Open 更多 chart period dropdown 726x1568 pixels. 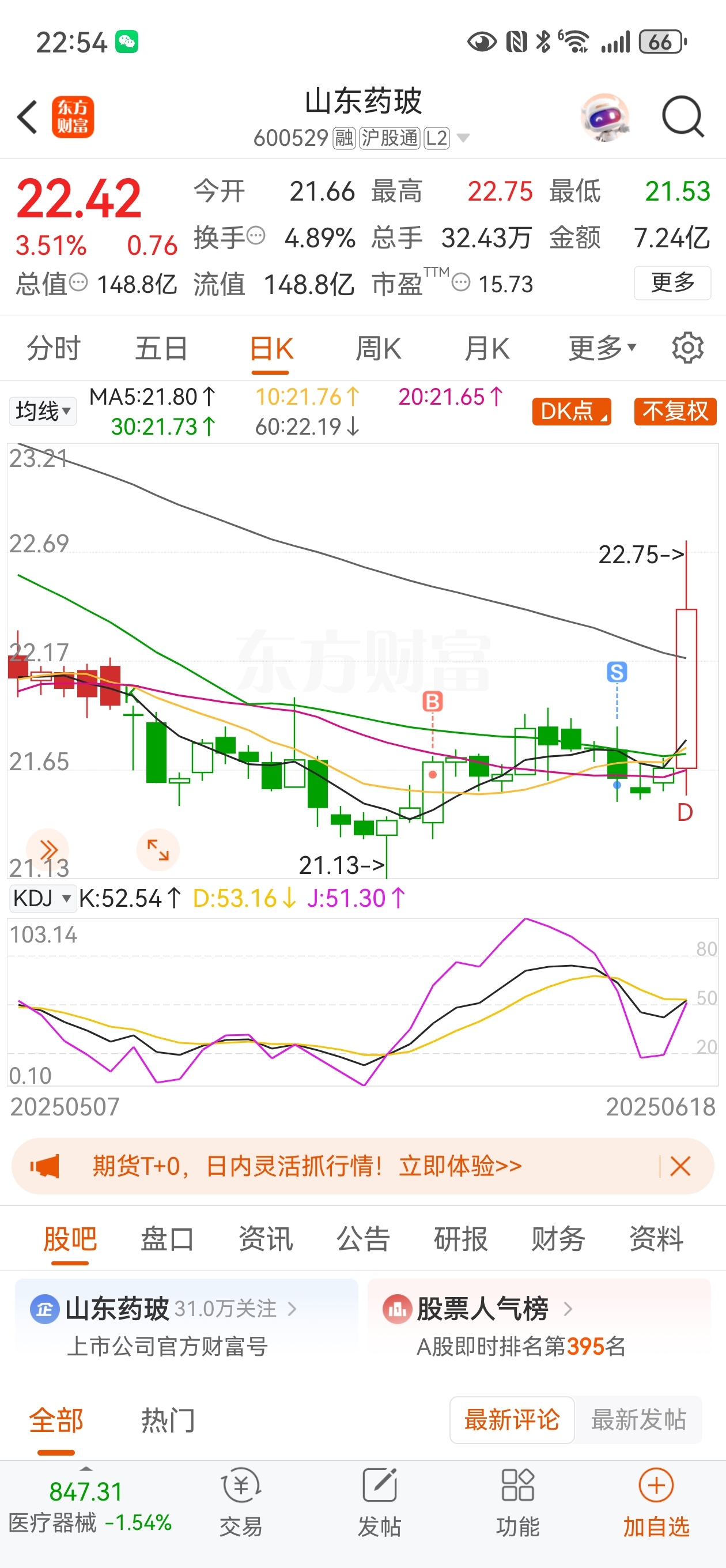pyautogui.click(x=603, y=348)
